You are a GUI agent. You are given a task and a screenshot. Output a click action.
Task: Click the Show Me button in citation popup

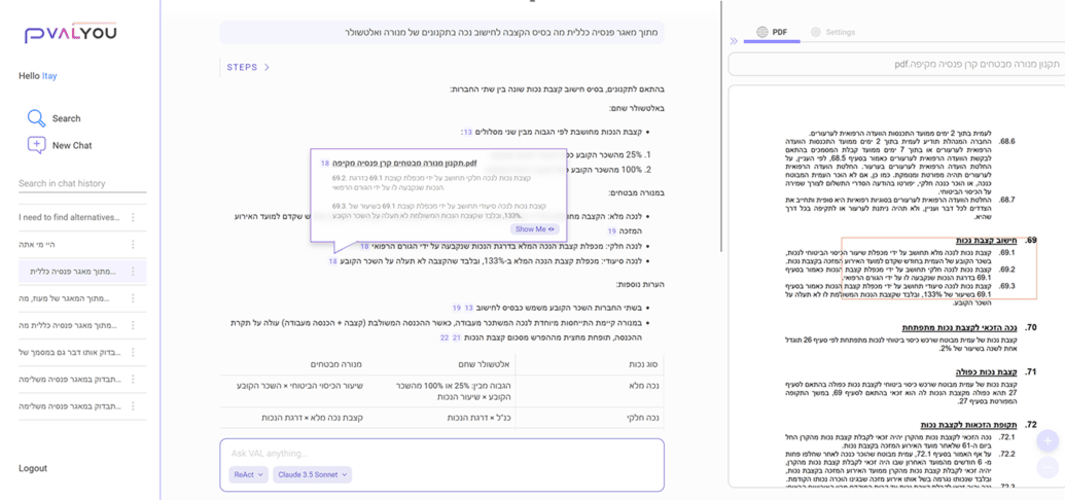click(535, 230)
